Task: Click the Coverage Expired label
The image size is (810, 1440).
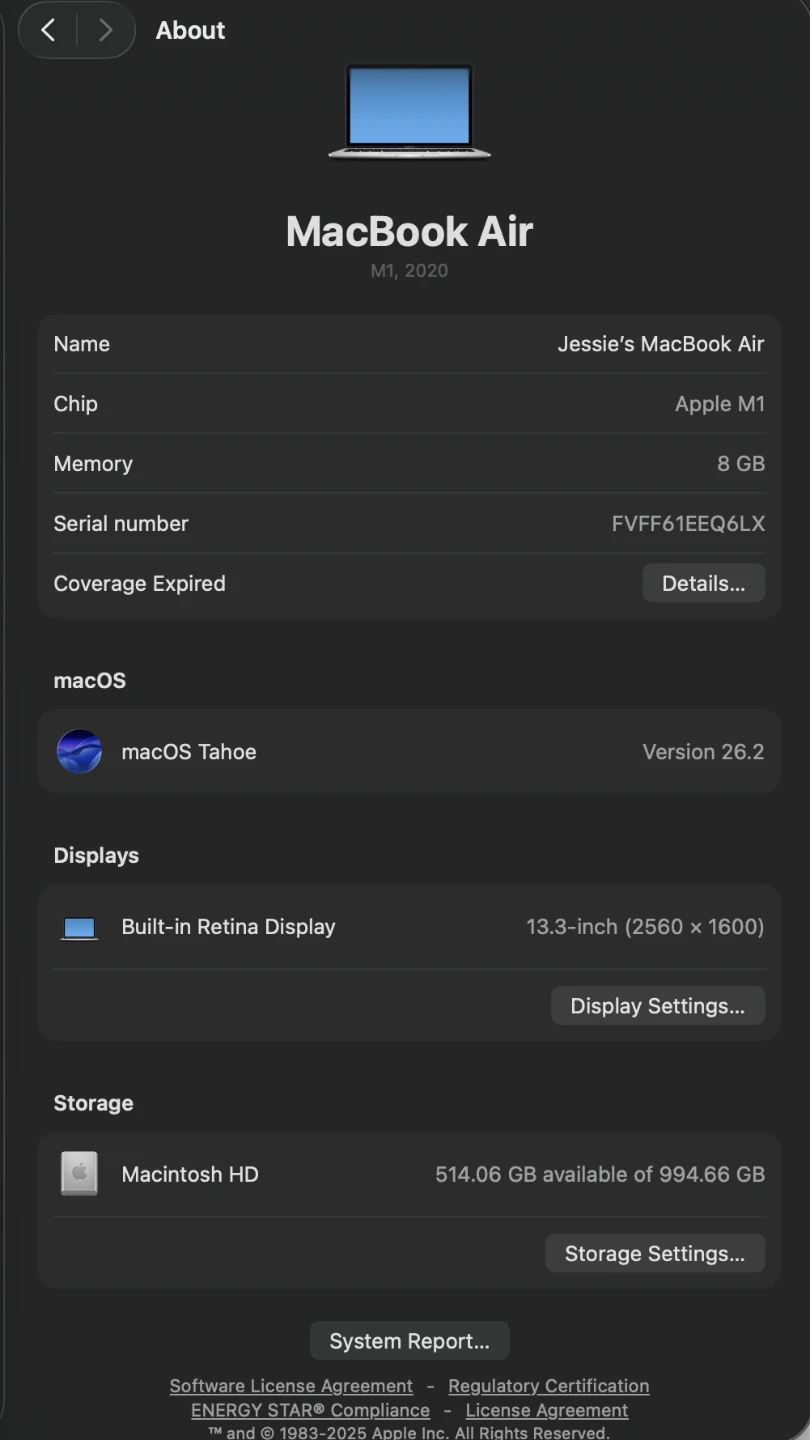Action: point(139,584)
